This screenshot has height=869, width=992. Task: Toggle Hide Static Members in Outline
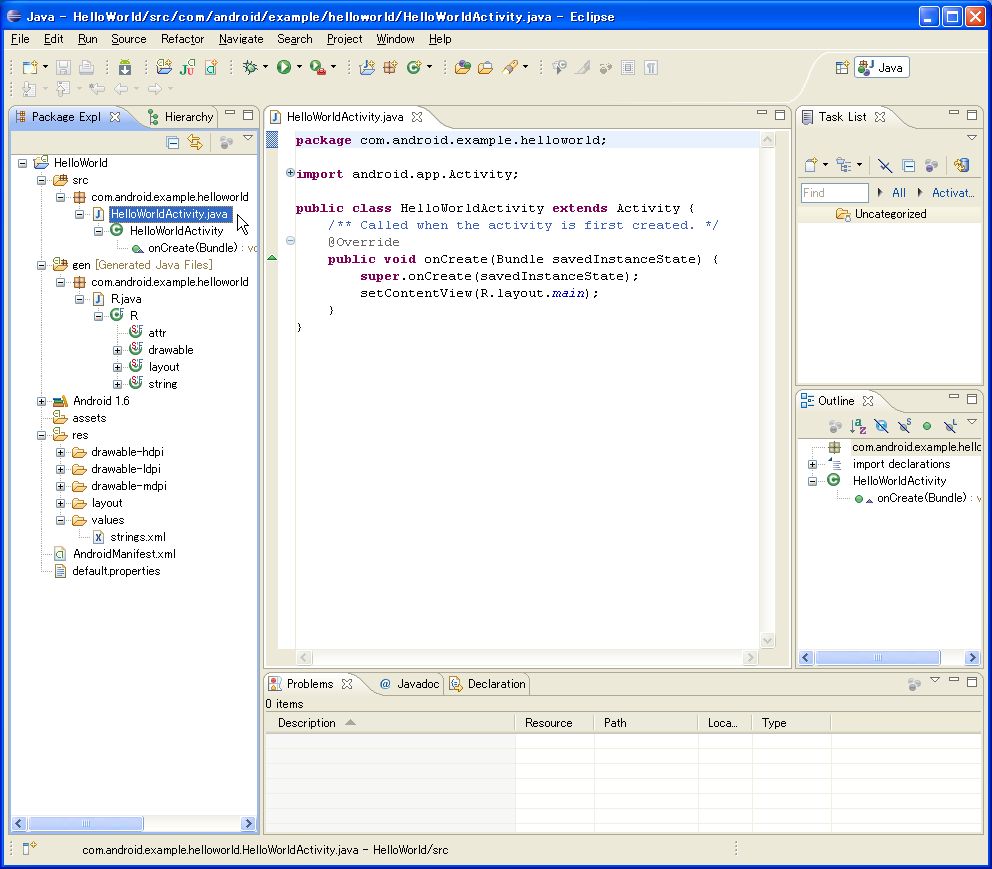click(x=903, y=426)
